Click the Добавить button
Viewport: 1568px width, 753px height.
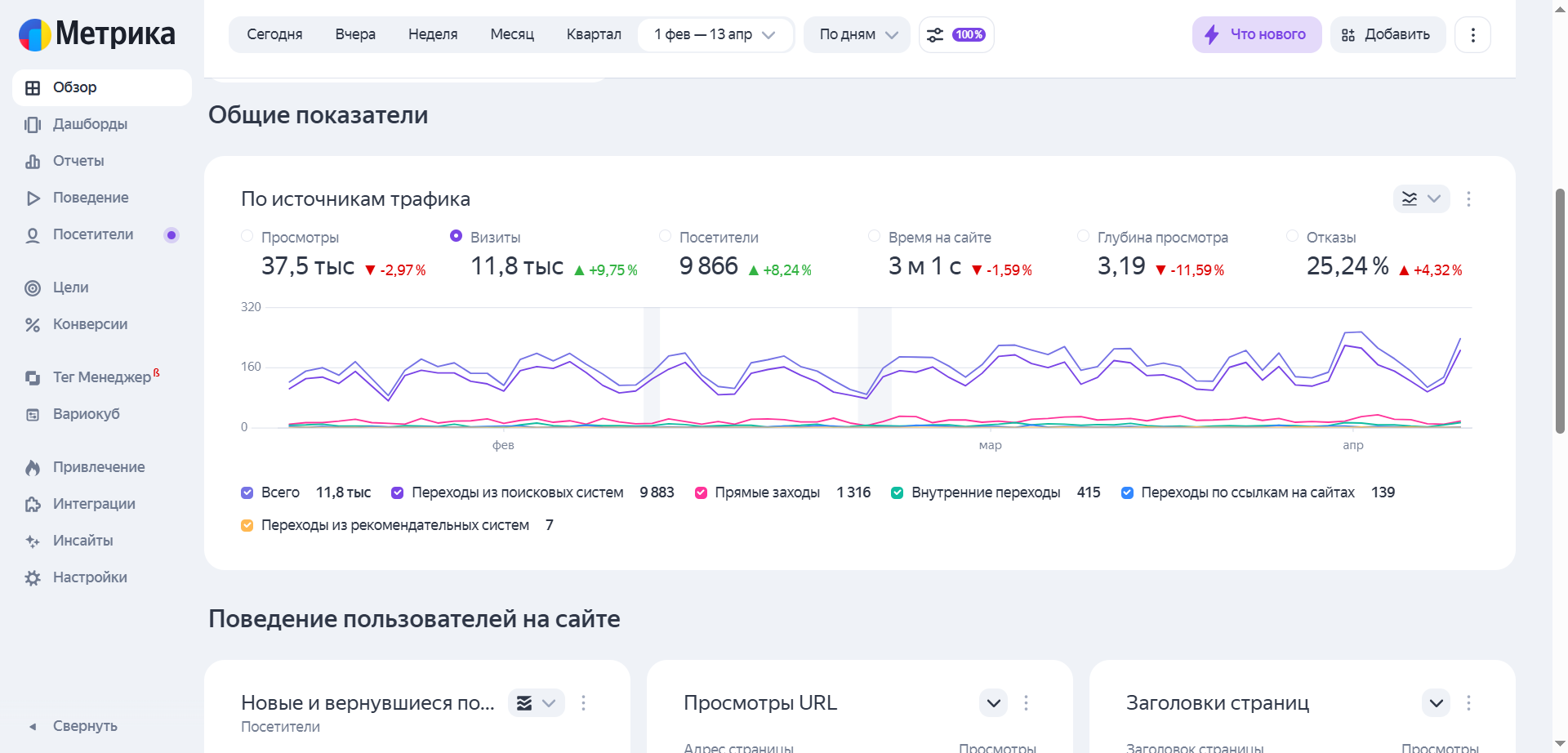click(1387, 34)
